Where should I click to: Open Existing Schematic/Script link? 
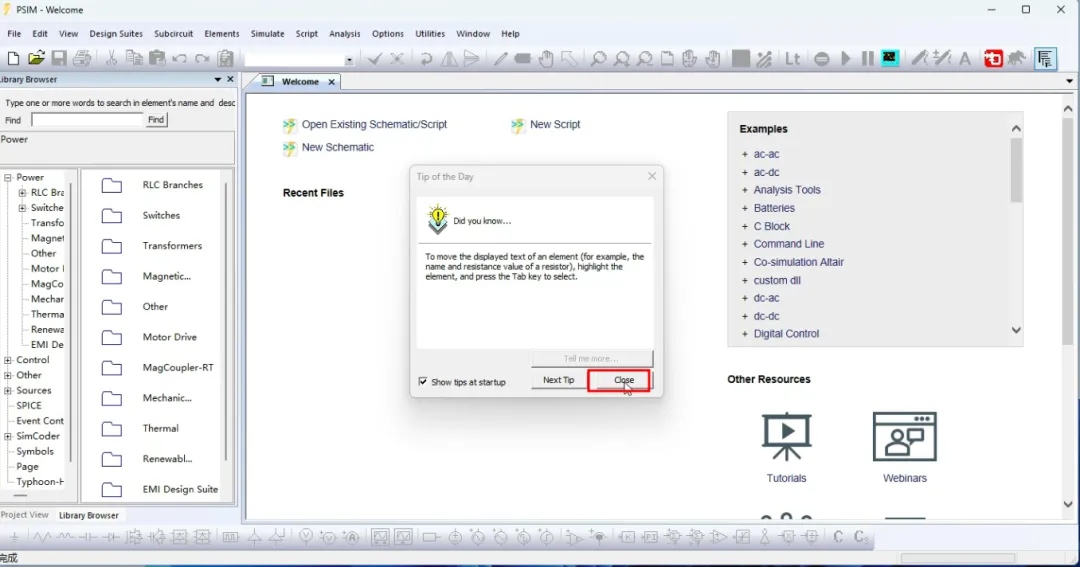tap(374, 125)
